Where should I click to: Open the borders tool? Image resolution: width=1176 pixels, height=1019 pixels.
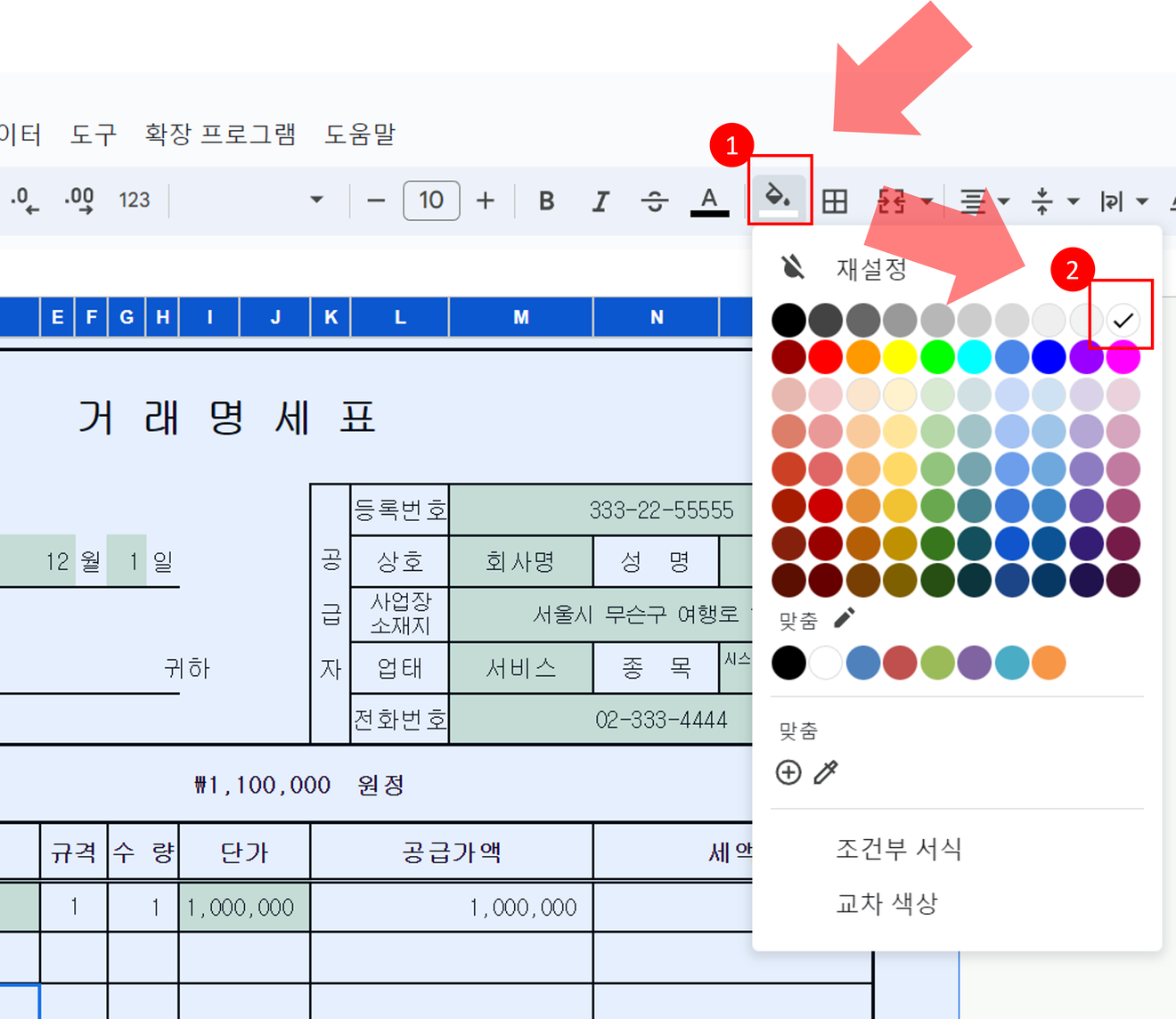[x=835, y=201]
